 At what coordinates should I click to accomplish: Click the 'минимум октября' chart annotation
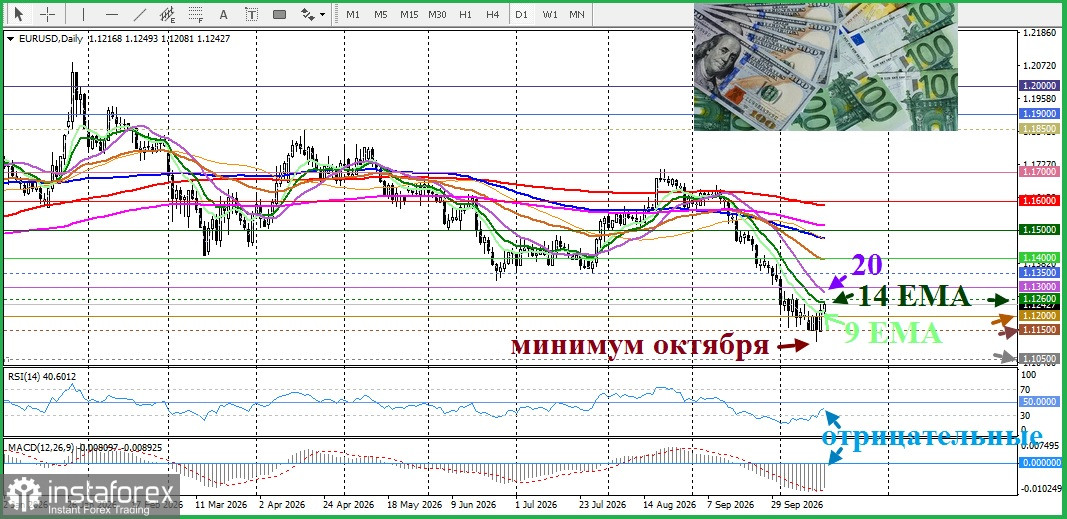click(640, 345)
